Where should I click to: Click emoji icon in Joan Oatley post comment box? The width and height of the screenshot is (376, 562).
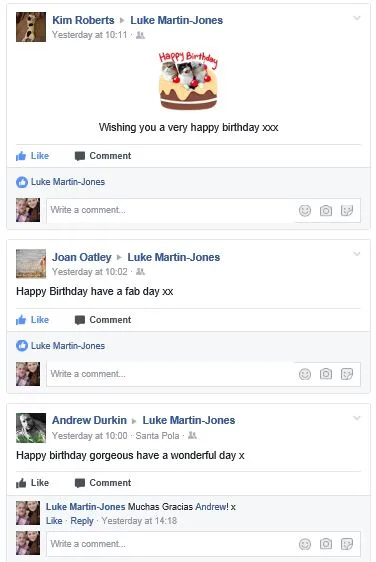coord(305,374)
